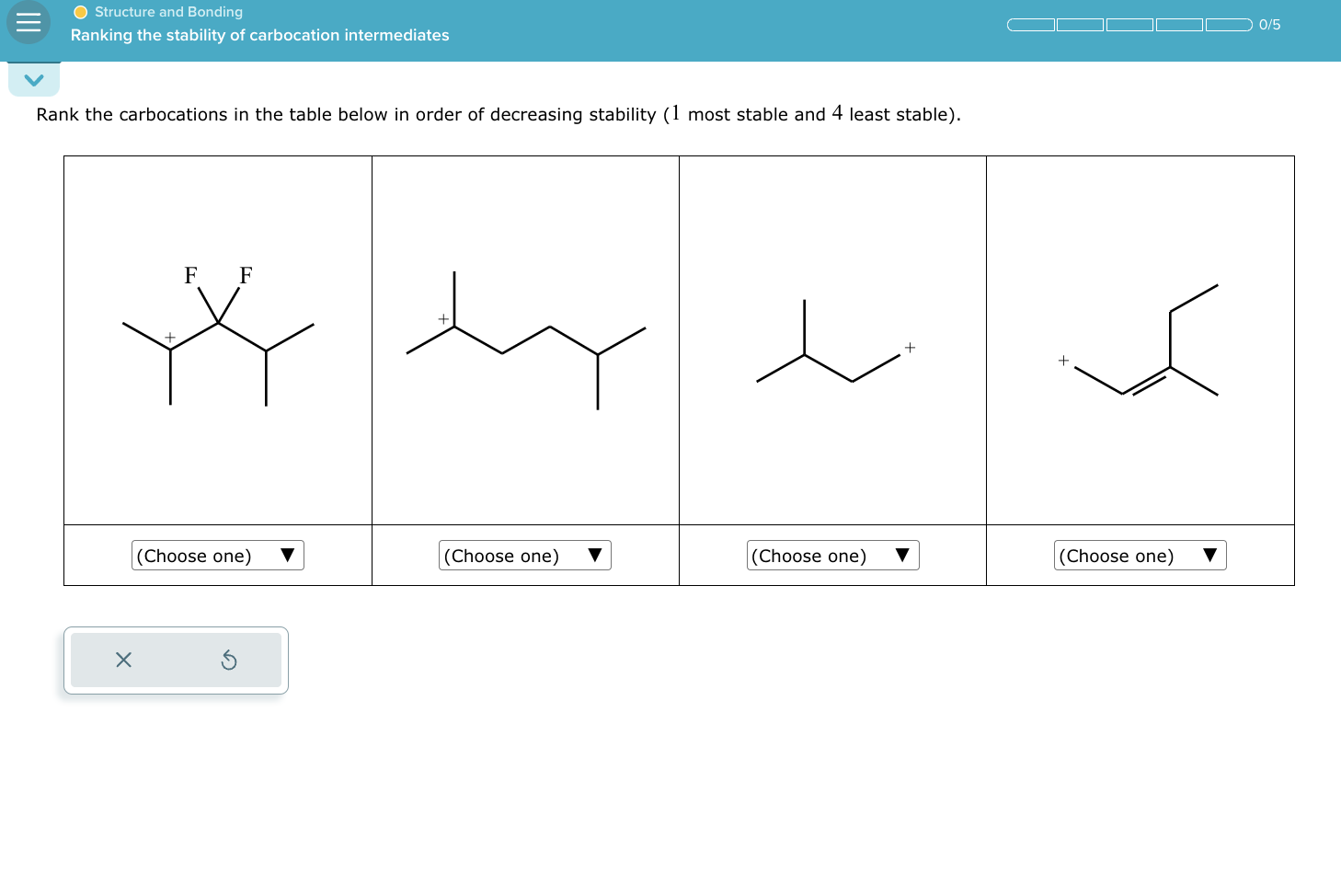The height and width of the screenshot is (896, 1341).
Task: Click the dropdown triangle on the fourth Choose one
Action: click(x=1210, y=554)
